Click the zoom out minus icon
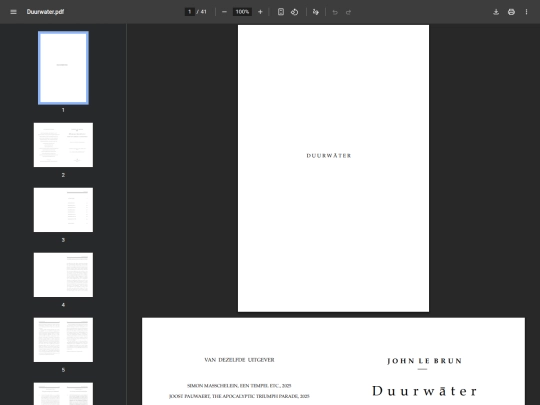This screenshot has height=405, width=540. pos(224,12)
